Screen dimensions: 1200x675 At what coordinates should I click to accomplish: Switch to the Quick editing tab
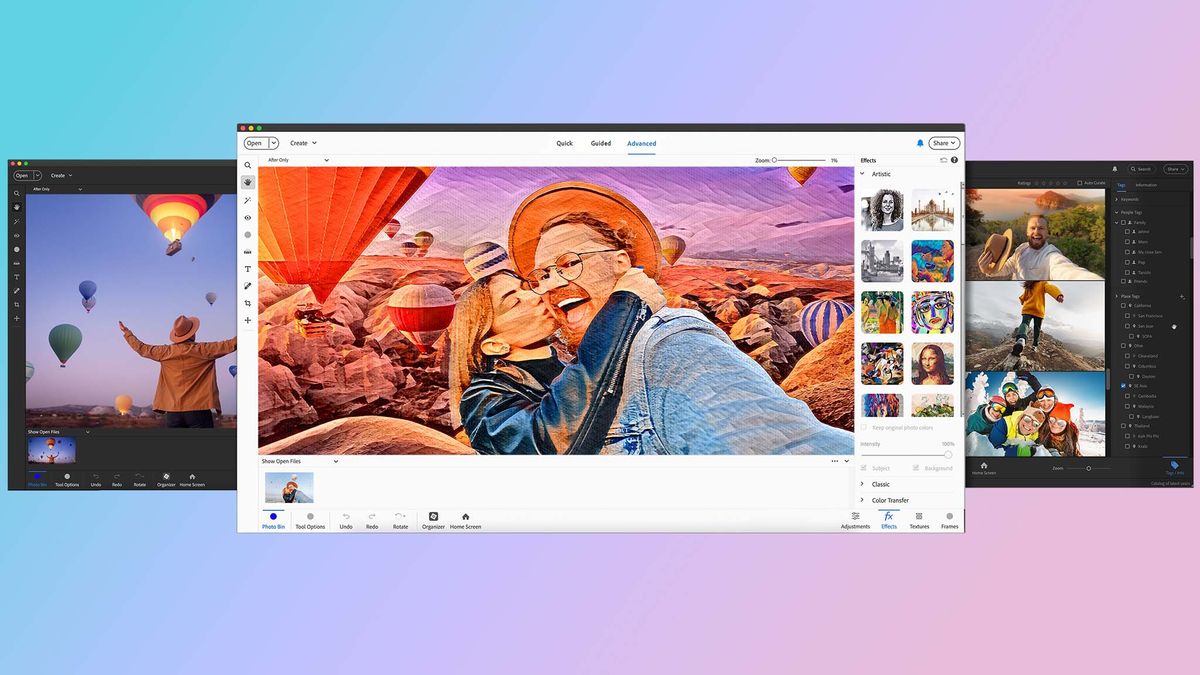(564, 143)
